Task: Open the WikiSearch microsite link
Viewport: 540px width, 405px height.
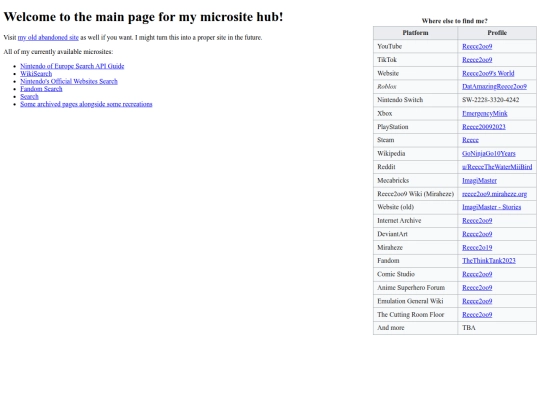Action: (36, 74)
